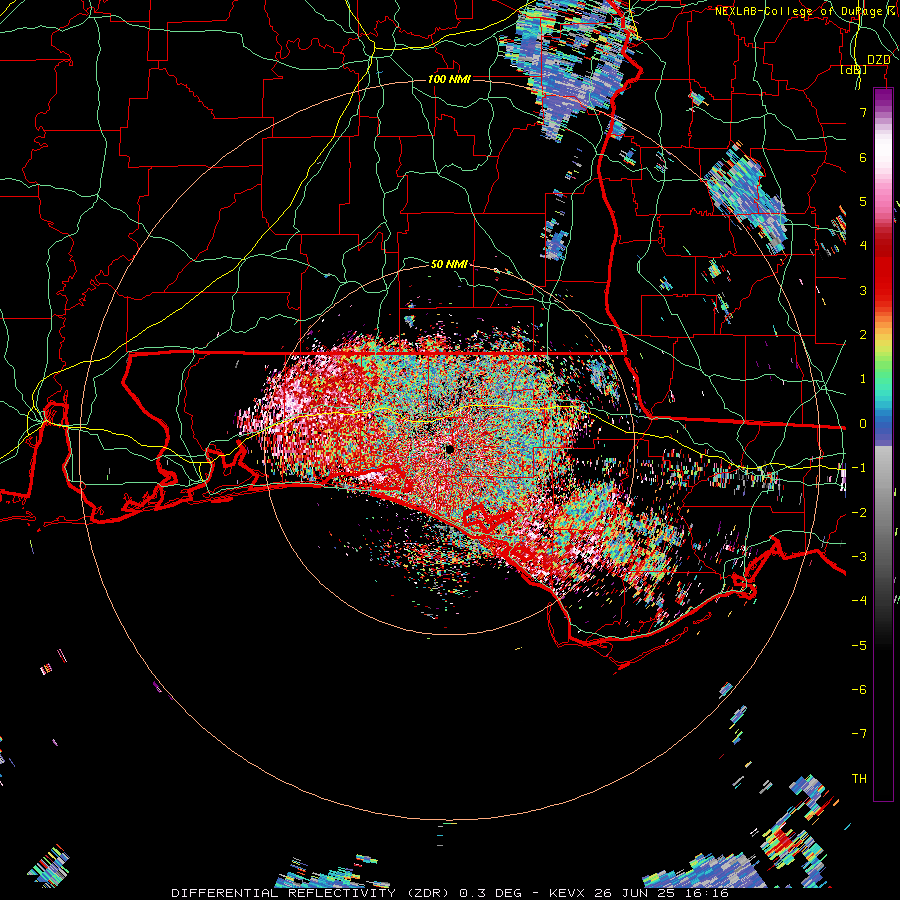The width and height of the screenshot is (900, 900).
Task: Click the '-3' value on the color scale
Action: [859, 557]
